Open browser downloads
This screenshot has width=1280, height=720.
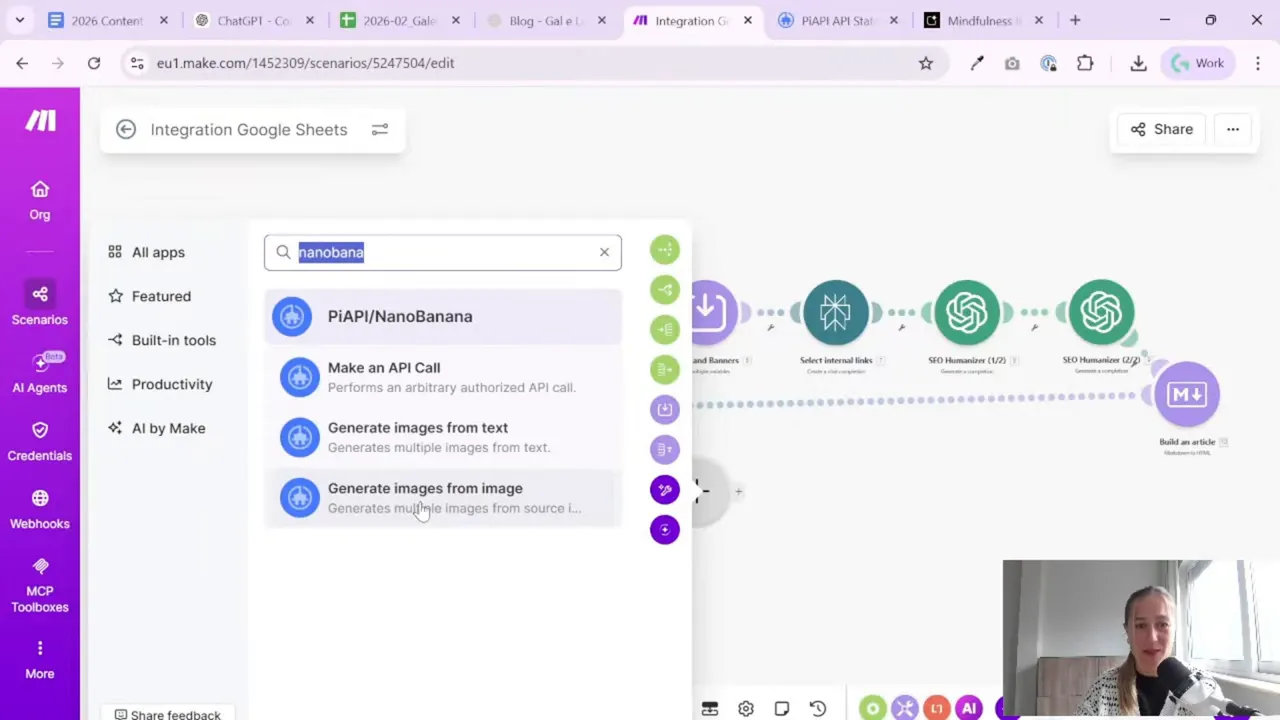pyautogui.click(x=1138, y=63)
